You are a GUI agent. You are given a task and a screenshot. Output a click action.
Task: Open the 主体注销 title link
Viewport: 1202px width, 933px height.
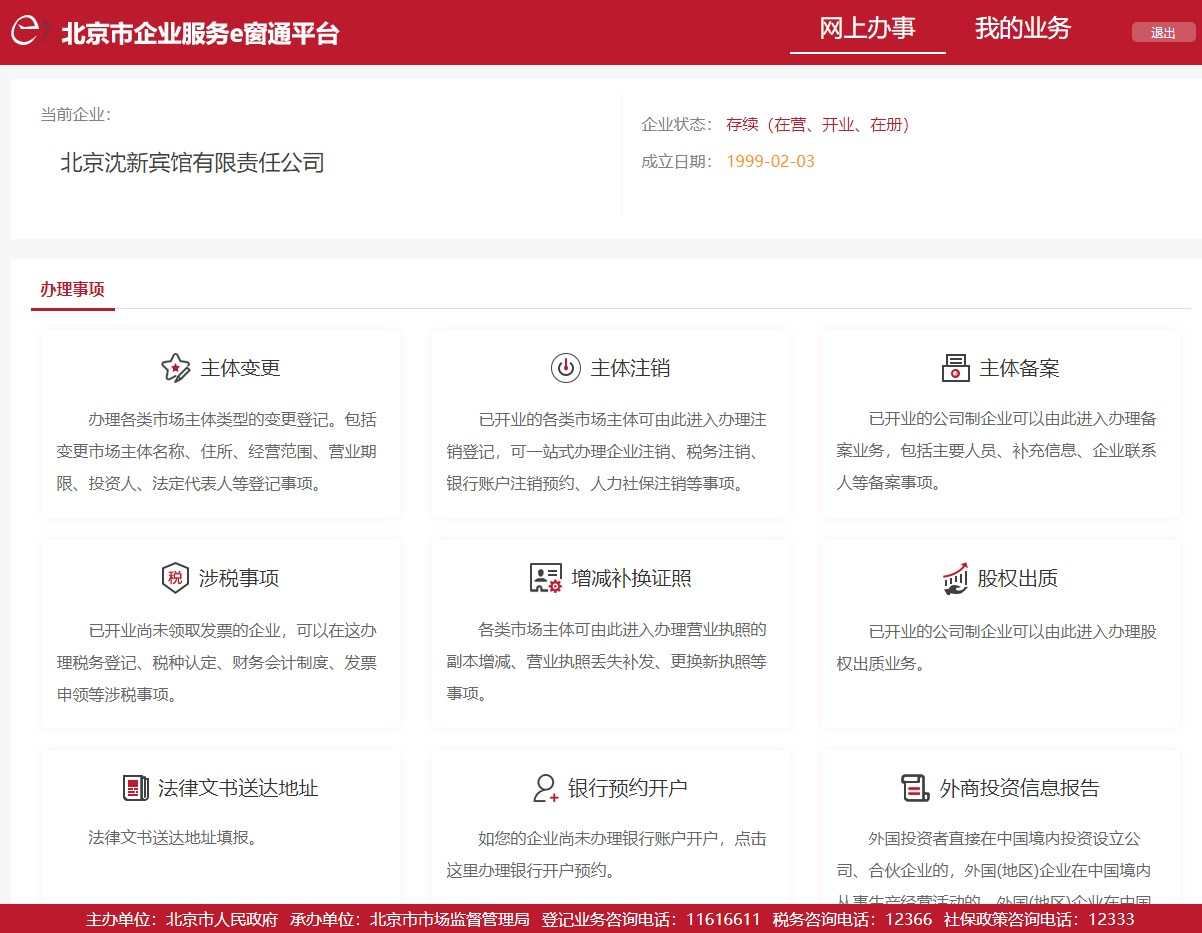(630, 368)
